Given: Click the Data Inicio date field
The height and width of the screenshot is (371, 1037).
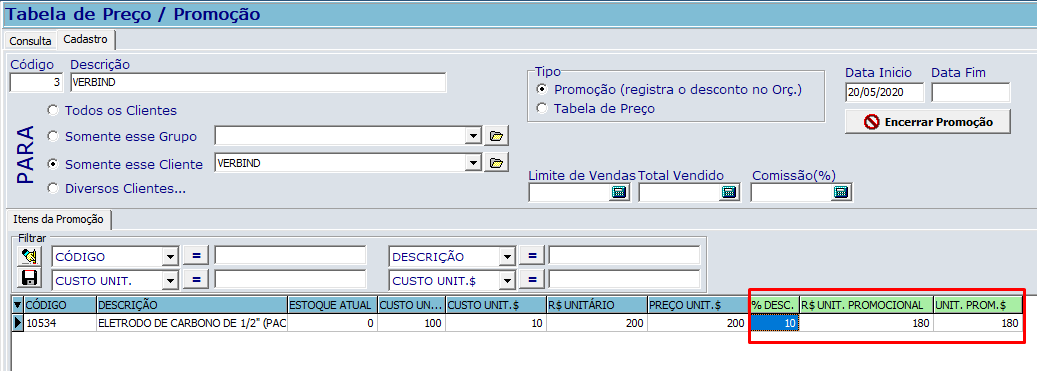Looking at the screenshot, I should pos(884,92).
